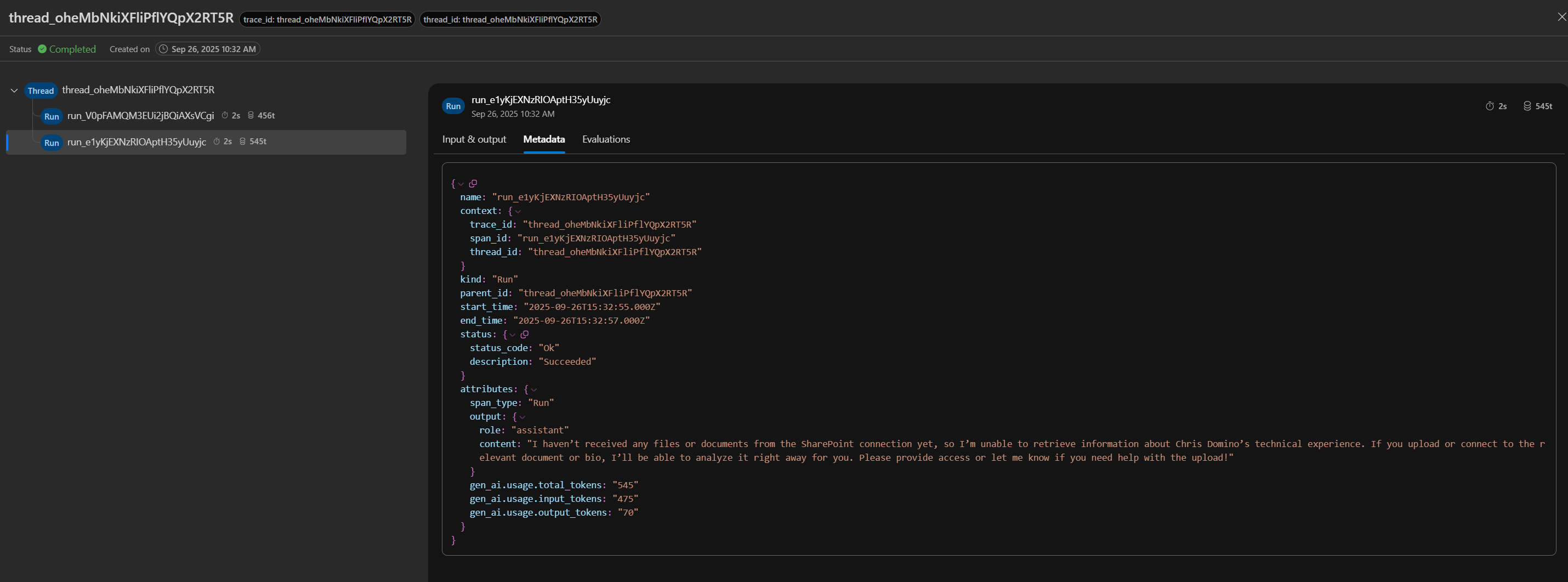Screen dimensions: 1568x582
Task: Click the JSON thread_id value
Action: [615, 252]
